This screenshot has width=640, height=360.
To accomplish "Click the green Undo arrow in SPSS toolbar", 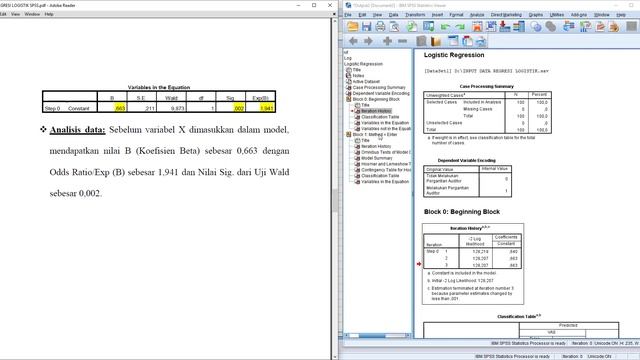I will (445, 27).
